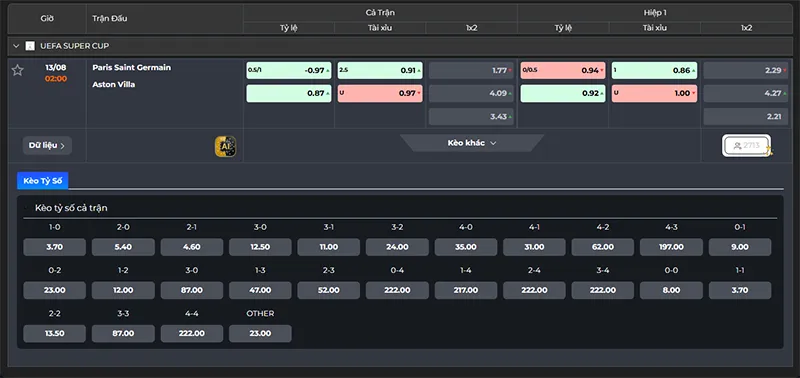The height and width of the screenshot is (378, 800).
Task: Select full-match handicap odds 0.87
Action: pos(289,93)
